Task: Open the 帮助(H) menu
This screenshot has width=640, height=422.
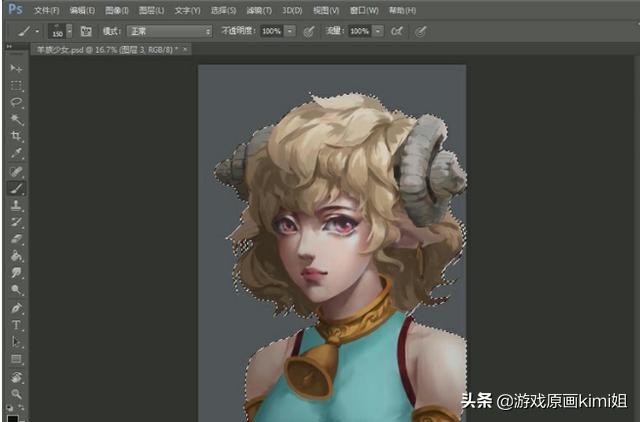Action: (402, 10)
